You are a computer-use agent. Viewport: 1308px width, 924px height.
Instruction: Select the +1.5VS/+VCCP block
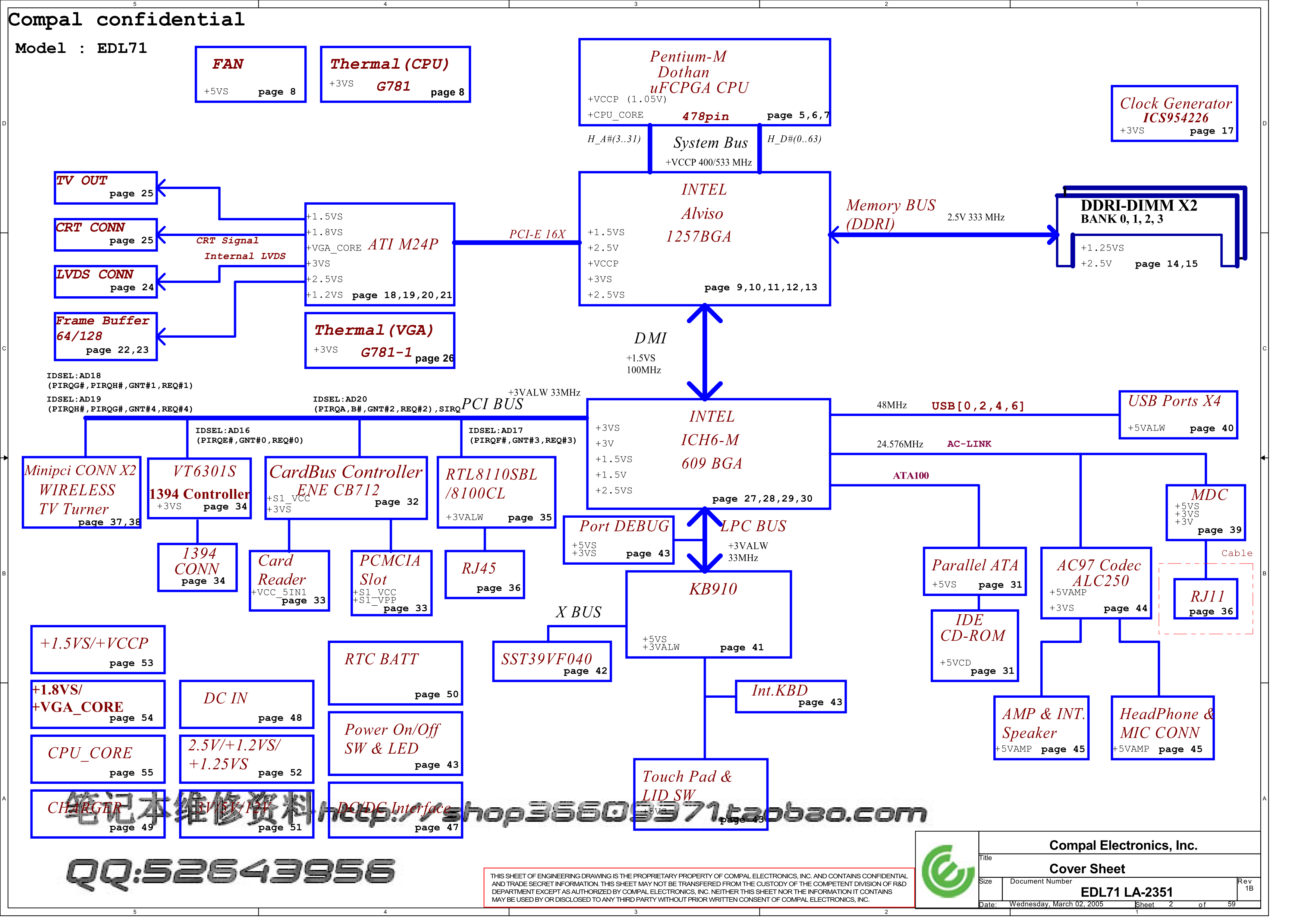[97, 650]
